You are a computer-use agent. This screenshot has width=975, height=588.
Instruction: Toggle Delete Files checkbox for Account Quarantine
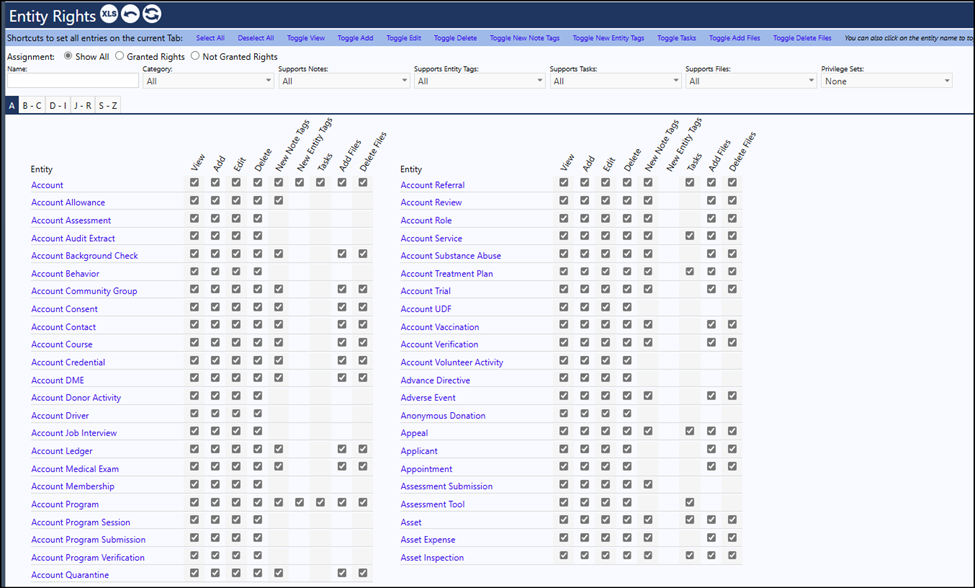(x=363, y=572)
